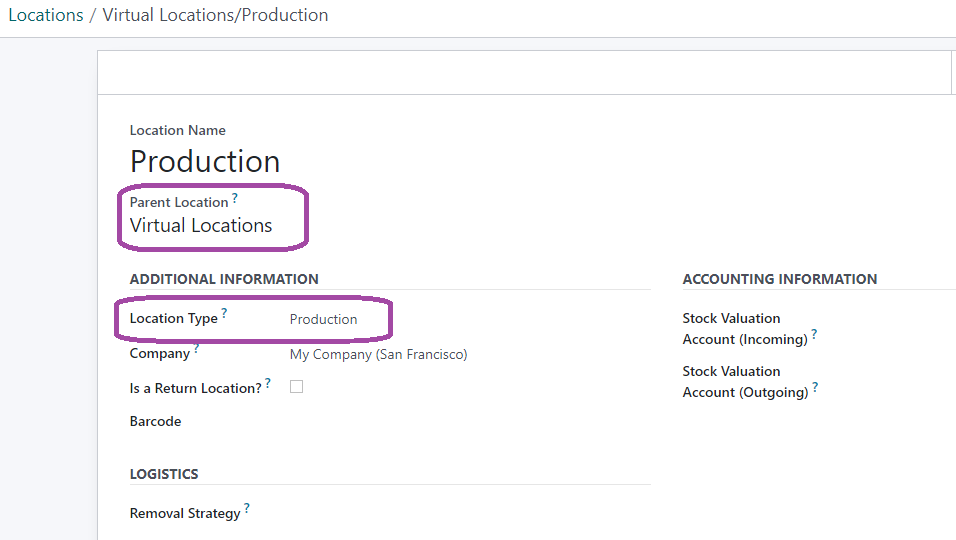
Task: Click the Location Type label
Action: [174, 319]
